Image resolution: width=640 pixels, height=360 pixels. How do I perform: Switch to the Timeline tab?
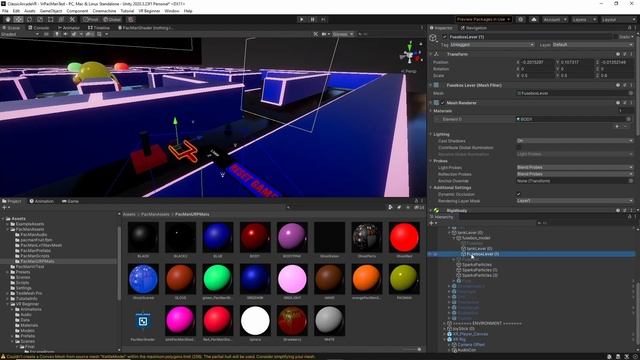tap(99, 28)
